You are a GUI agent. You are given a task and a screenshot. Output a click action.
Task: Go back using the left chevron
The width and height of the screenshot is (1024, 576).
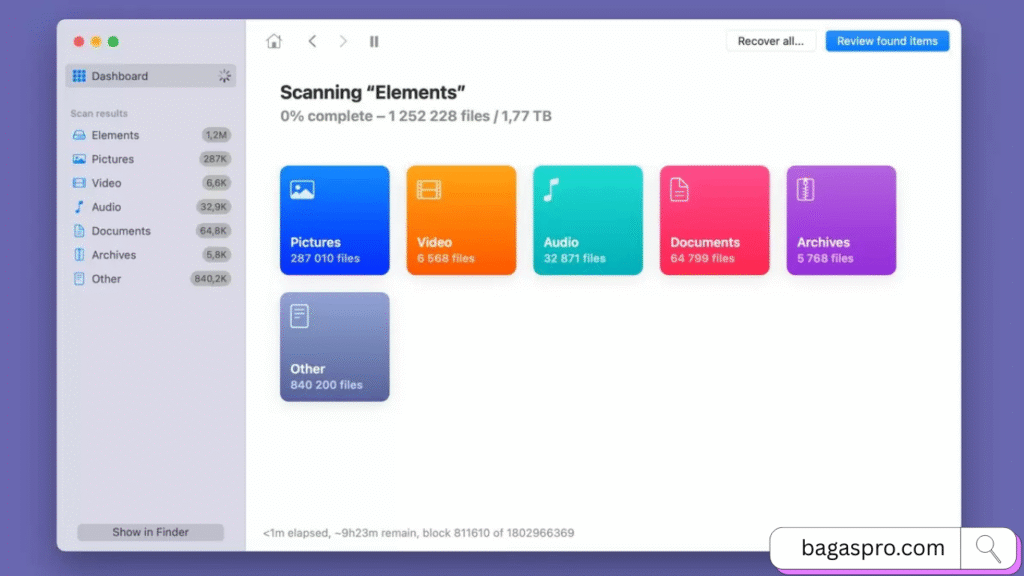click(312, 41)
